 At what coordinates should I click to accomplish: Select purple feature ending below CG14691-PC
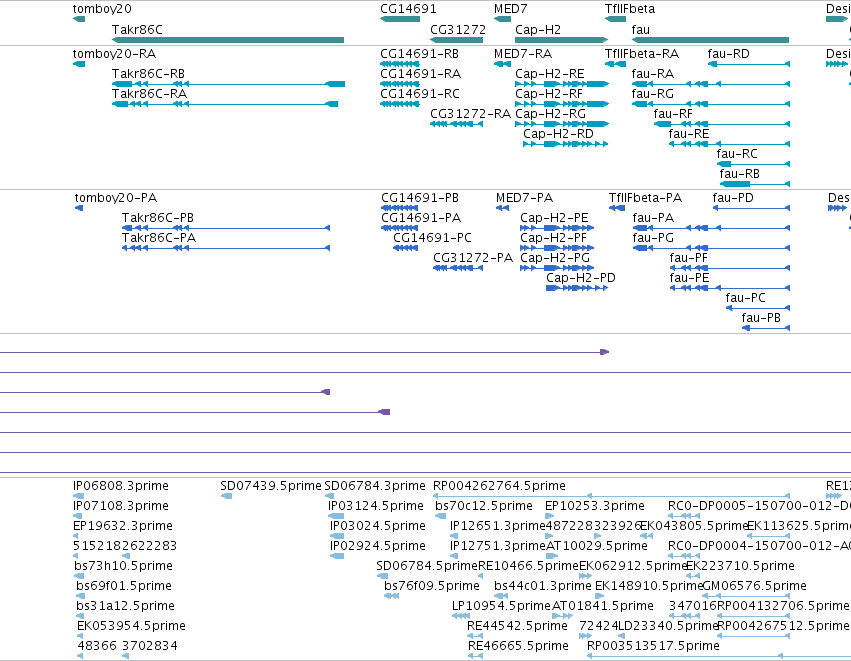coord(195,412)
